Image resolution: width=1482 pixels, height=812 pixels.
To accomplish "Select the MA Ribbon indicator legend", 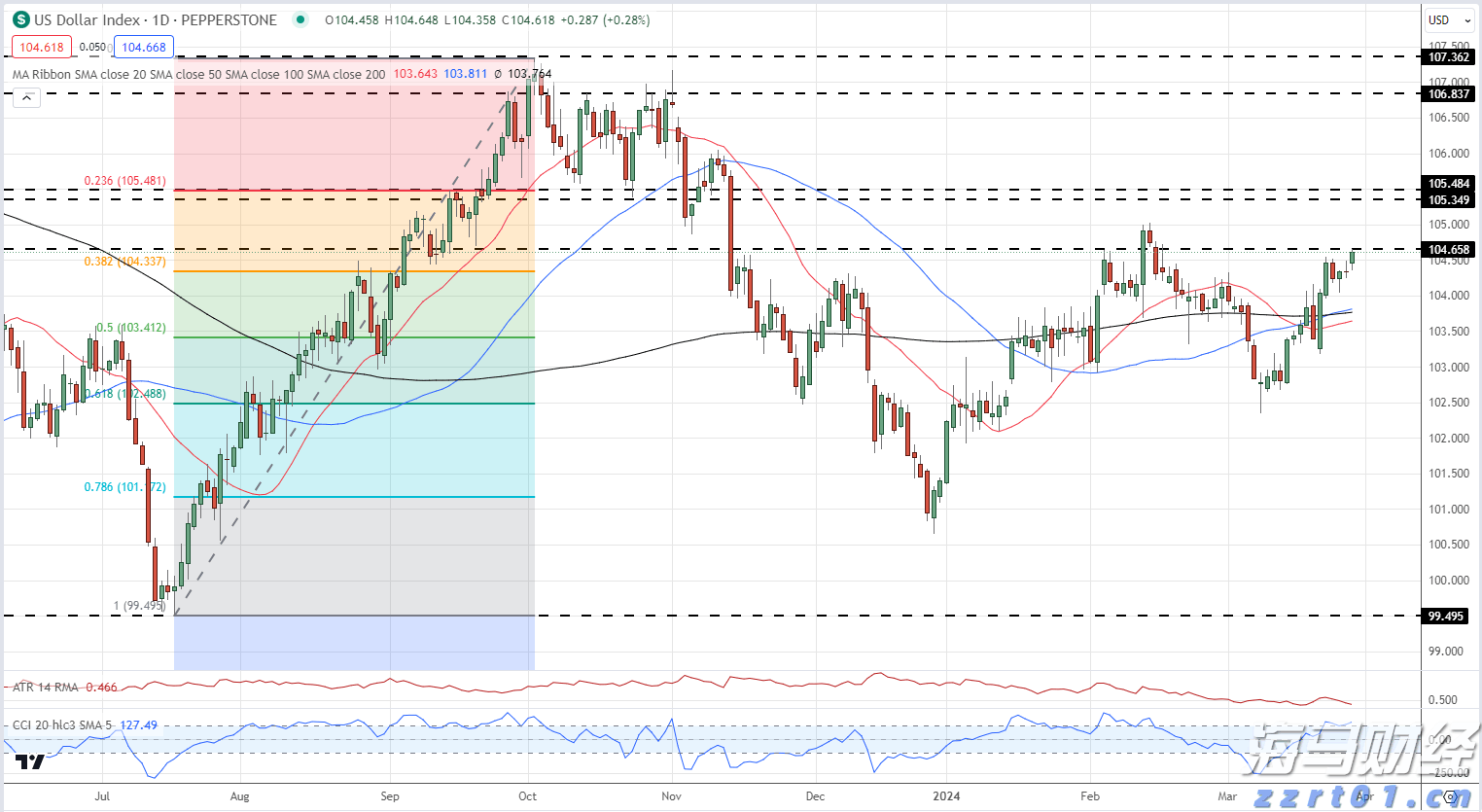I will click(x=198, y=74).
